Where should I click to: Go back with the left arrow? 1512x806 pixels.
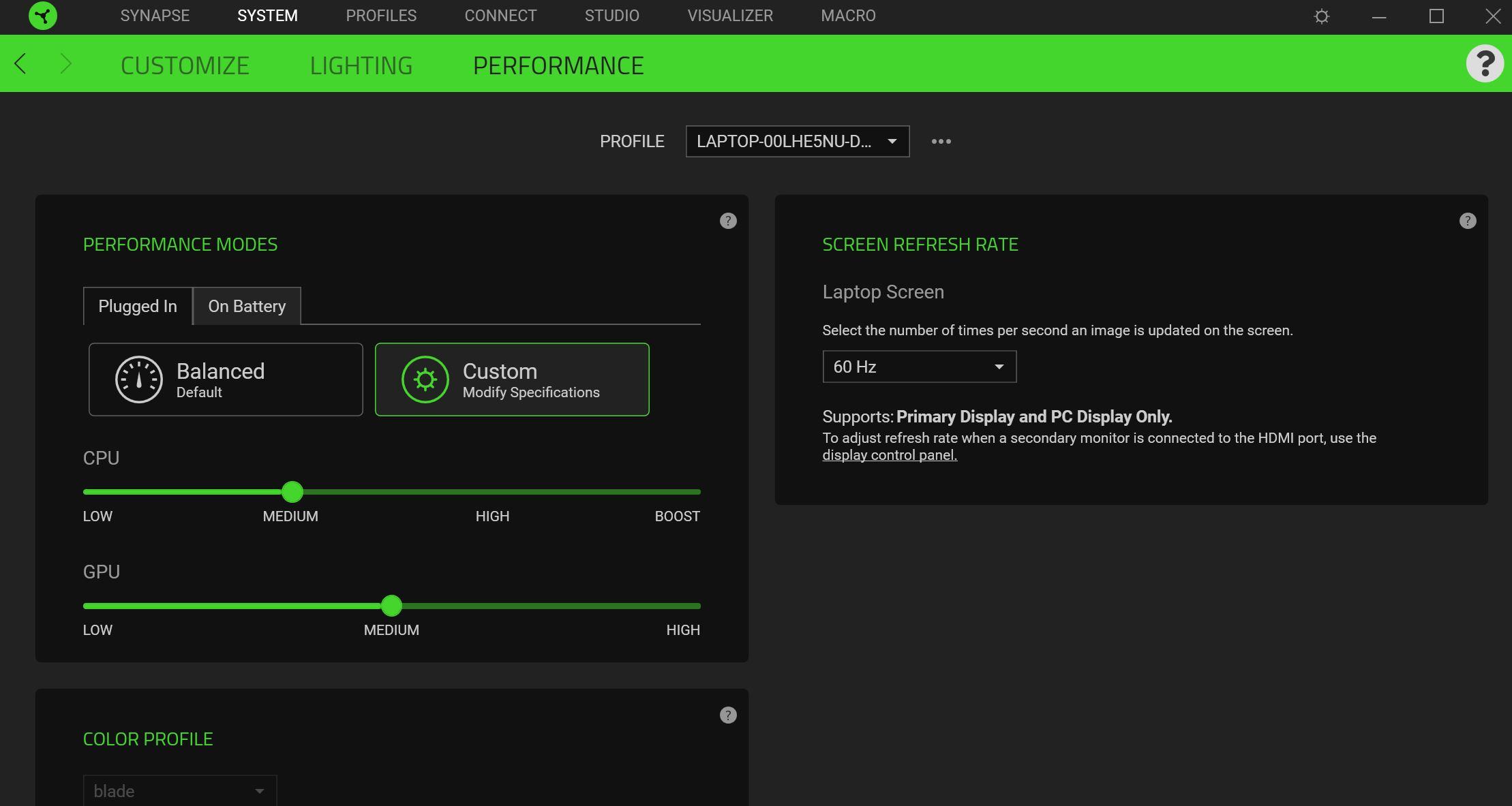(20, 64)
